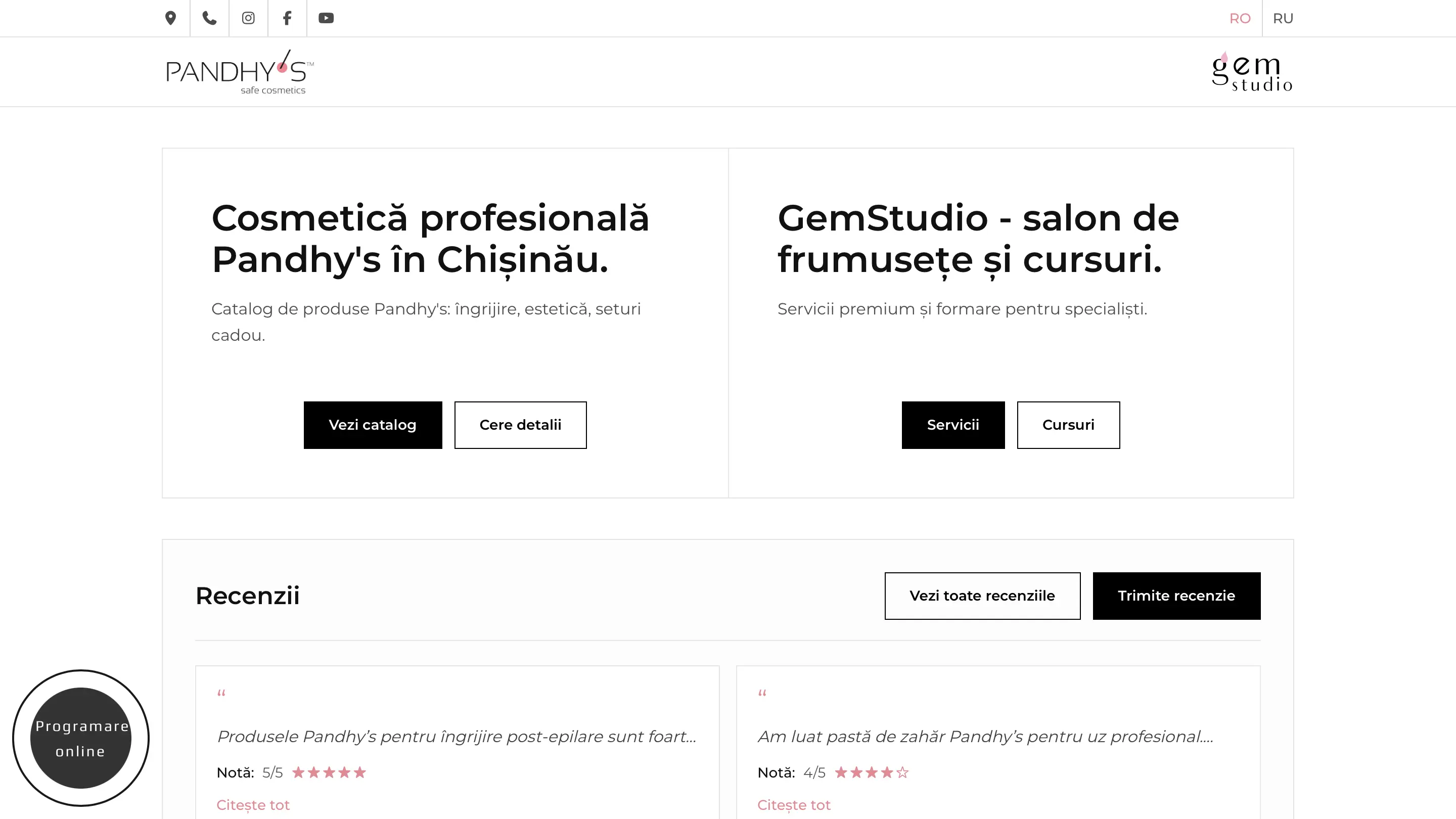Click the post-epilare review text
1456x819 pixels.
[x=456, y=737]
